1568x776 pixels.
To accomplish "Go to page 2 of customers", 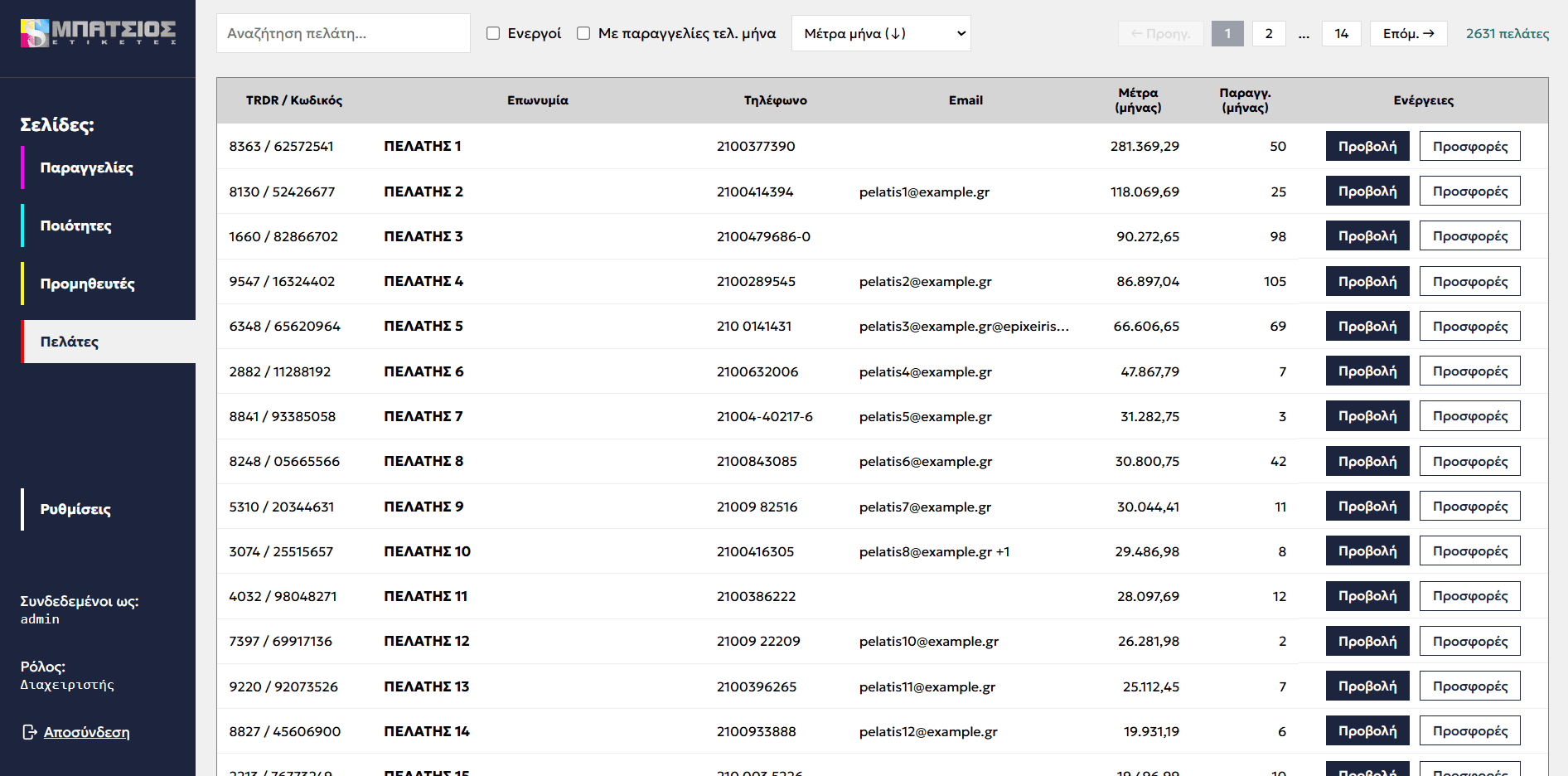I will [1268, 33].
